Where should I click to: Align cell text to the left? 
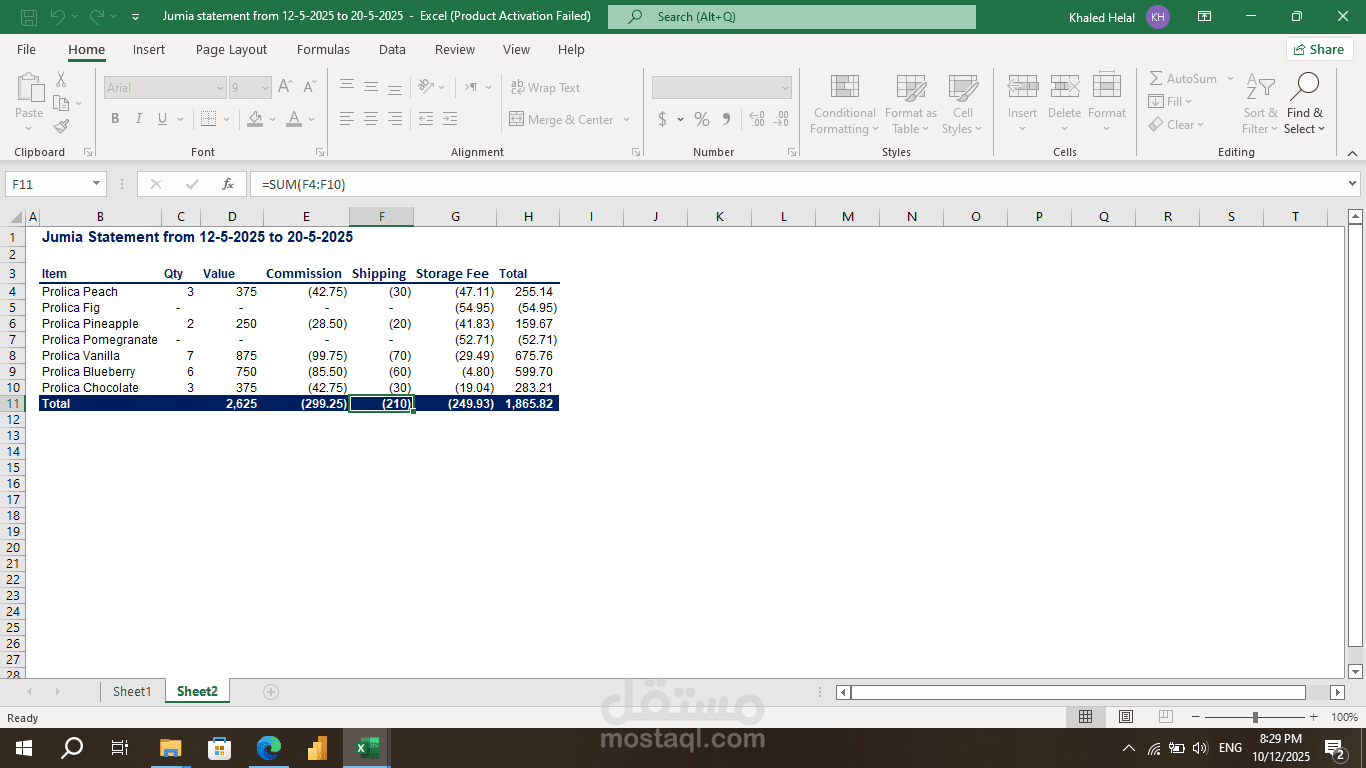coord(347,119)
